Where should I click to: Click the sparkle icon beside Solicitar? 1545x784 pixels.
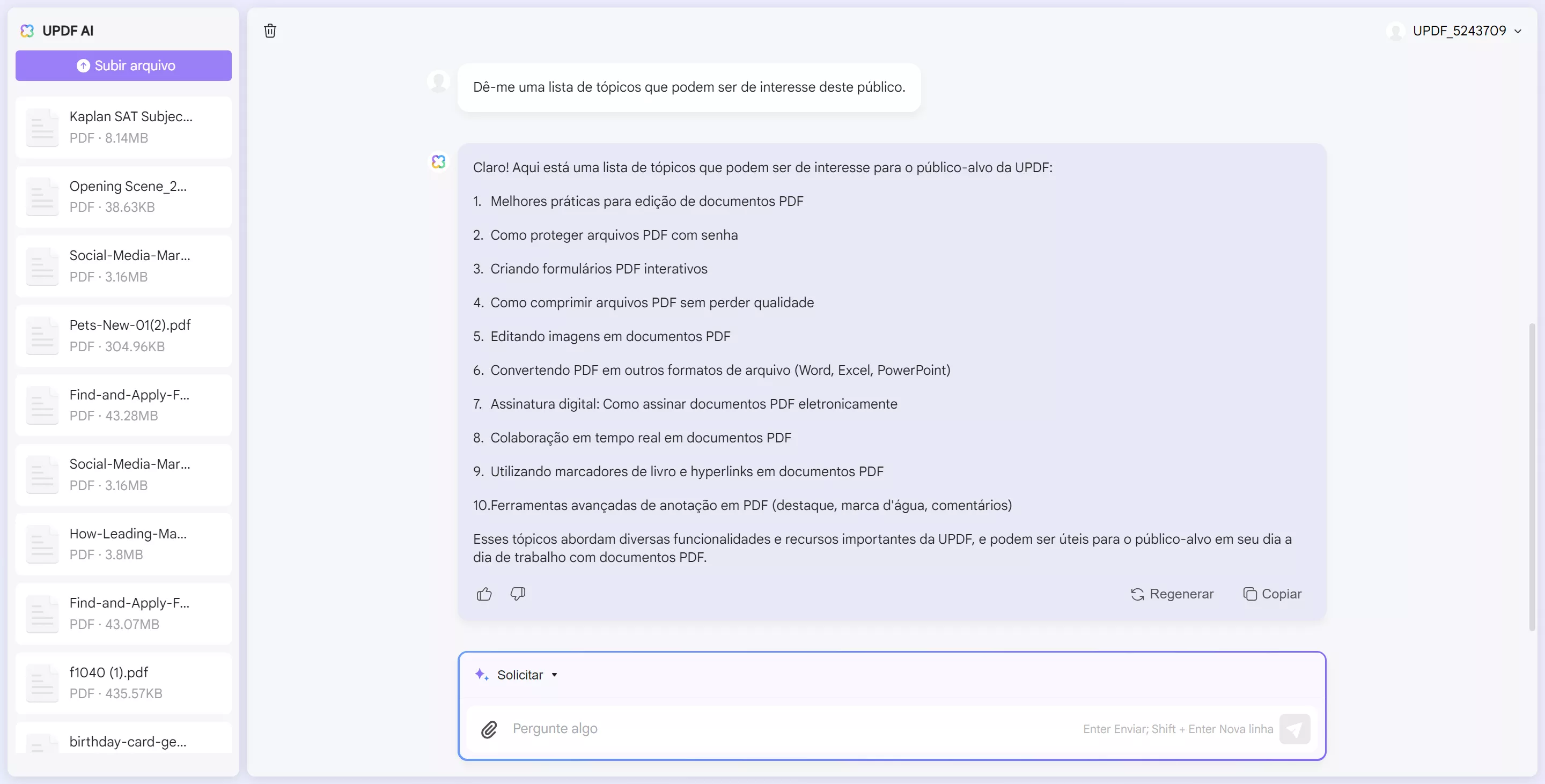482,674
